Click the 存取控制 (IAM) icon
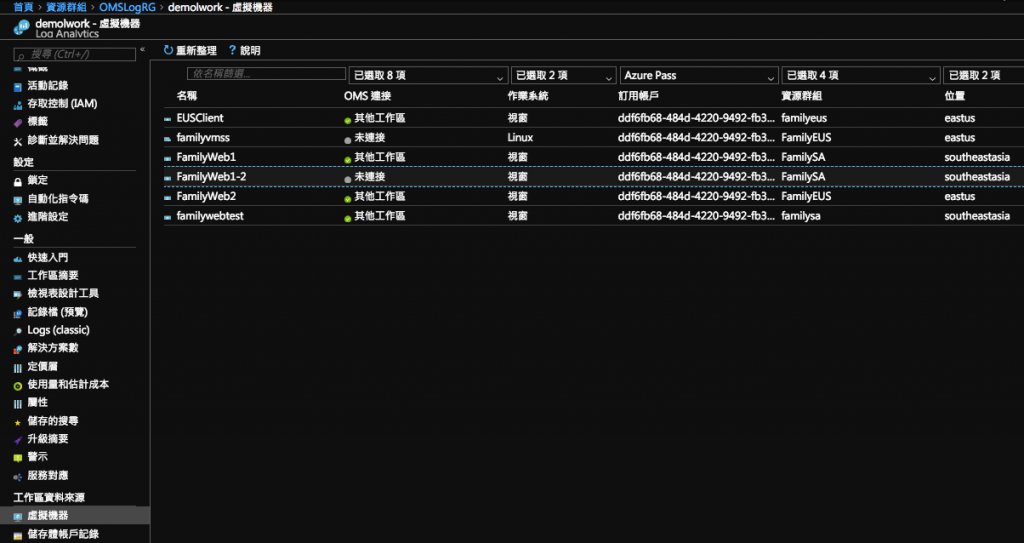 (x=18, y=105)
